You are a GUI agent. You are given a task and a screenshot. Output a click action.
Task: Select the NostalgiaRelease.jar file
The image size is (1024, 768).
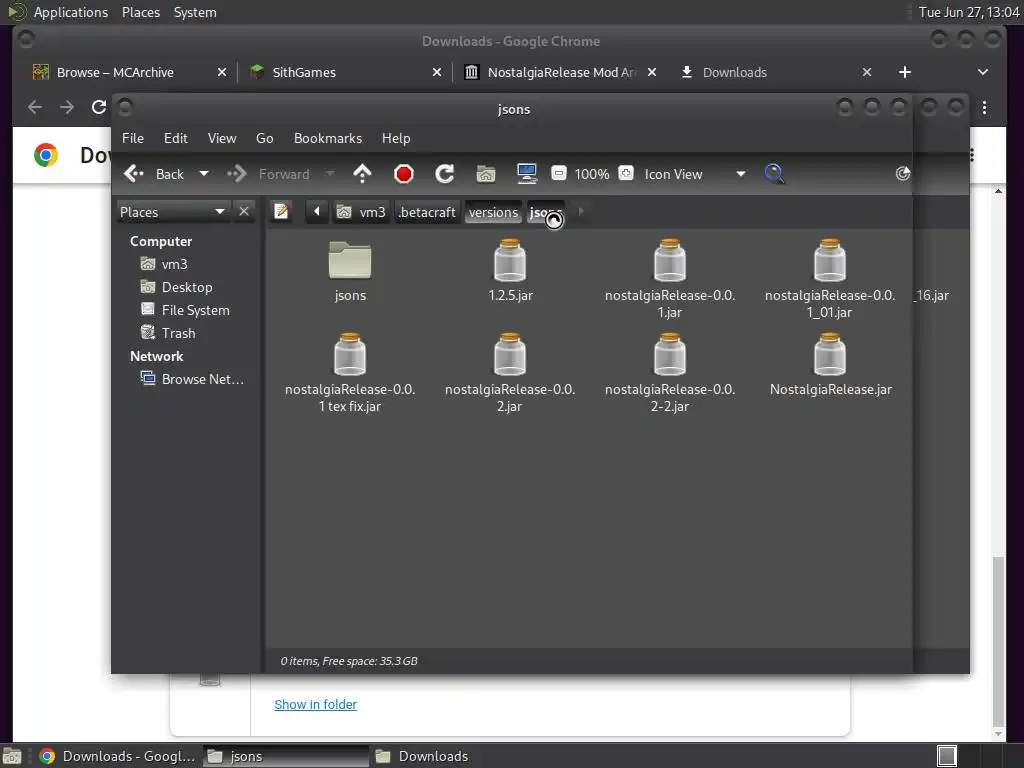click(x=830, y=365)
